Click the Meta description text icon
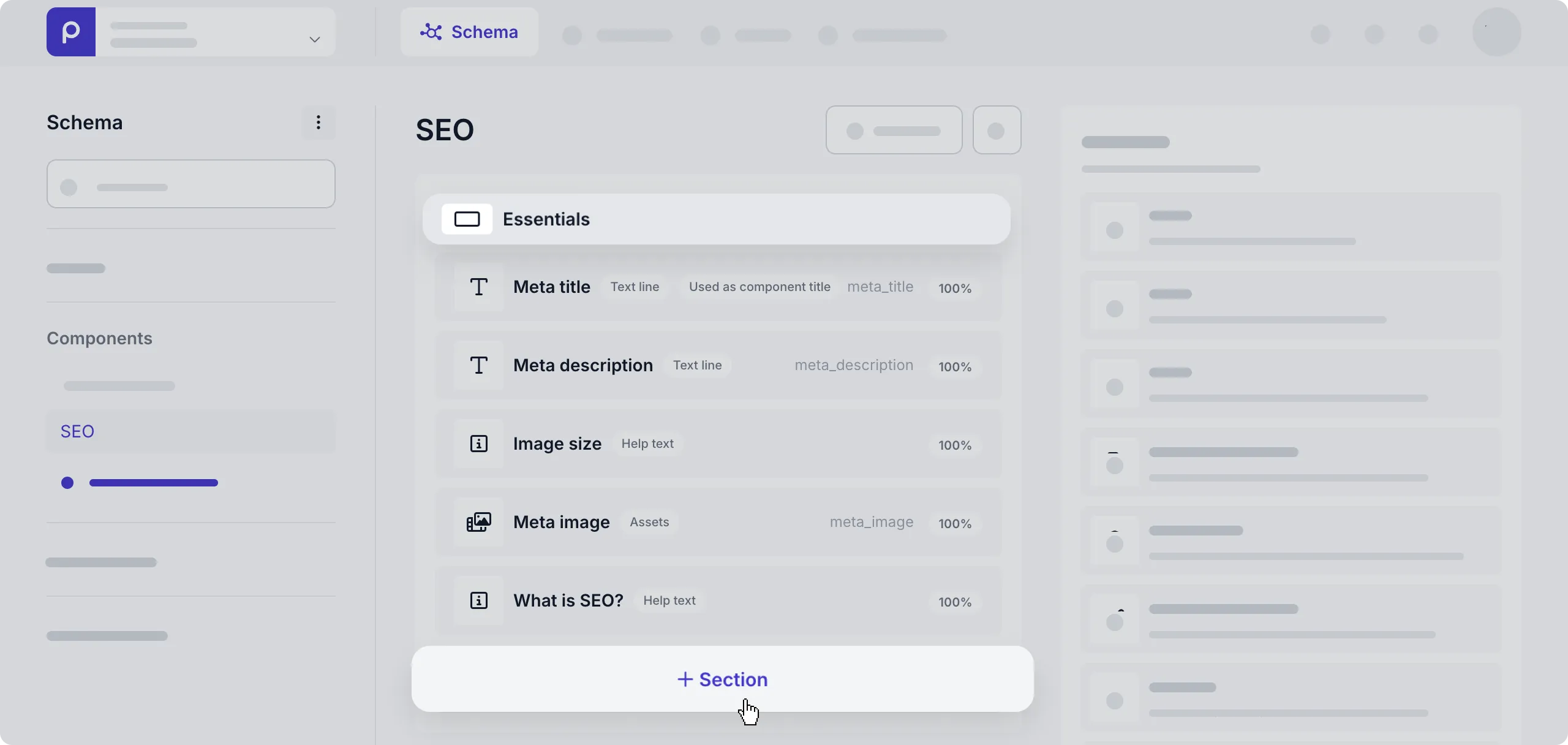 click(x=479, y=365)
